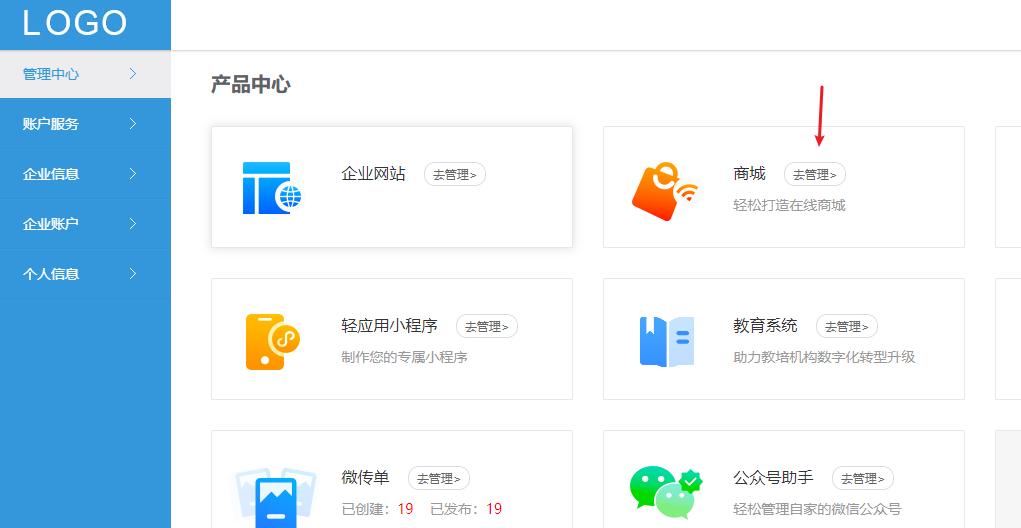Expand the 企业账户 chevron arrow
The image size is (1021, 528).
click(x=133, y=224)
